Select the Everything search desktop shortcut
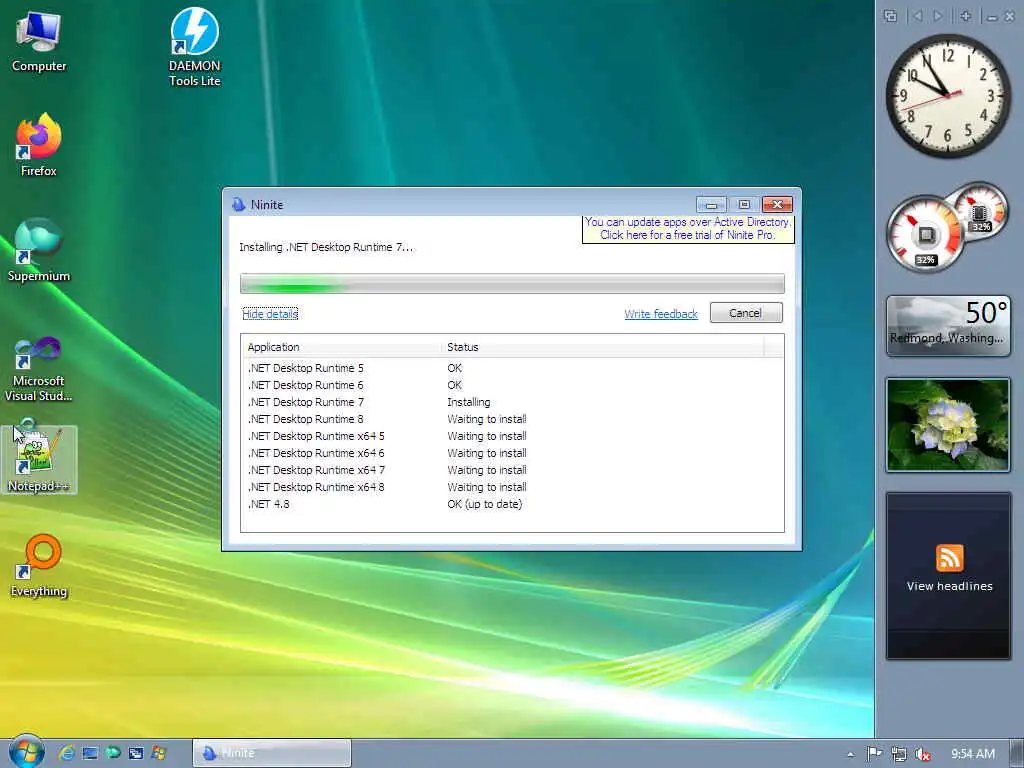 tap(39, 566)
